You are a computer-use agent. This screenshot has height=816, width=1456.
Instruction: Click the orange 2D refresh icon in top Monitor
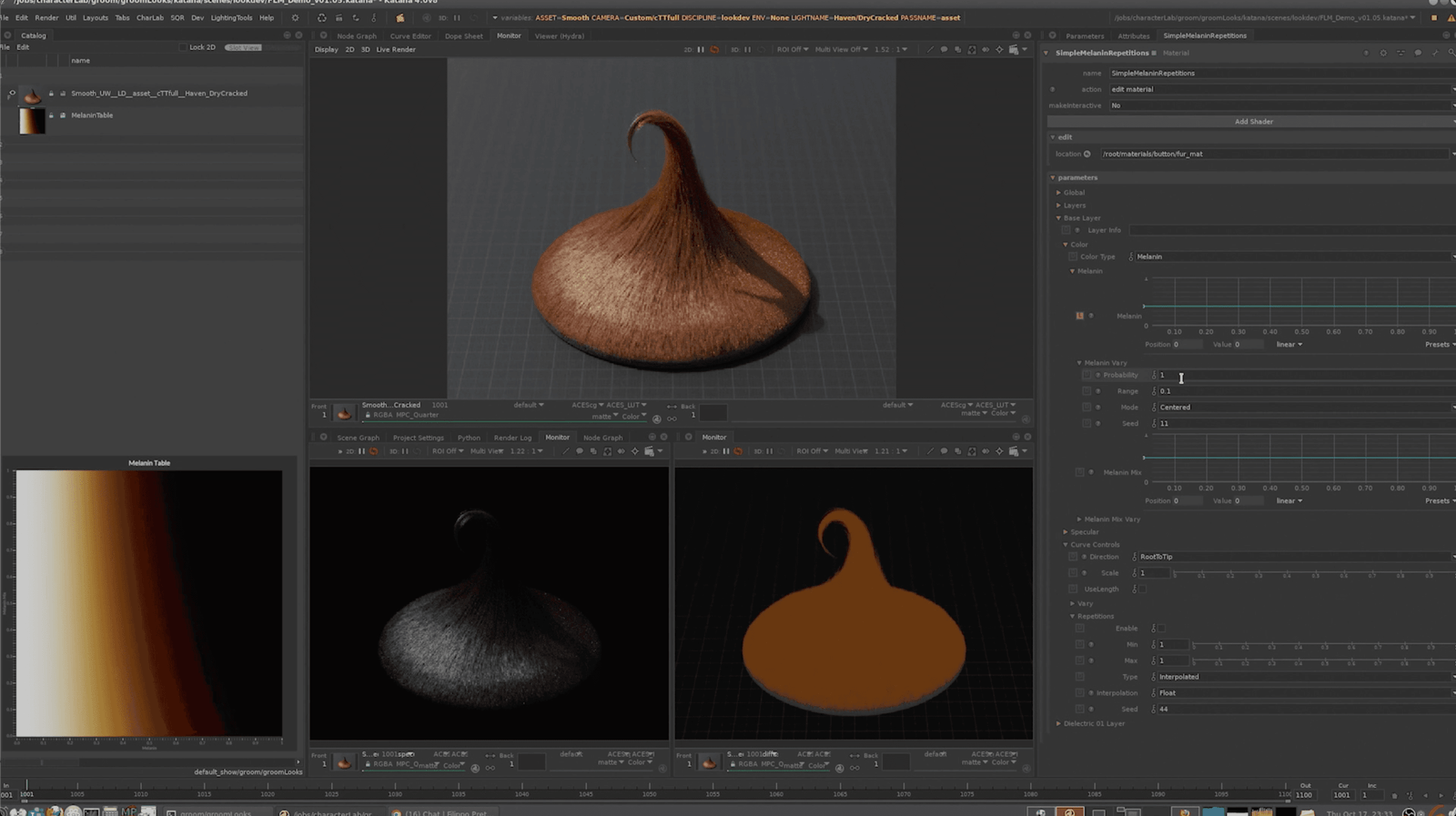pyautogui.click(x=714, y=49)
